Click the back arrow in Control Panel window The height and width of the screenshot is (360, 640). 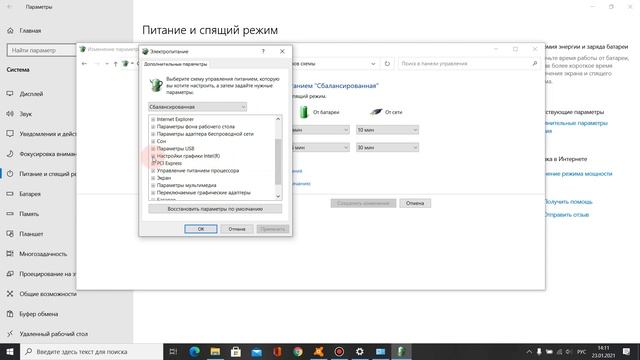pos(84,64)
